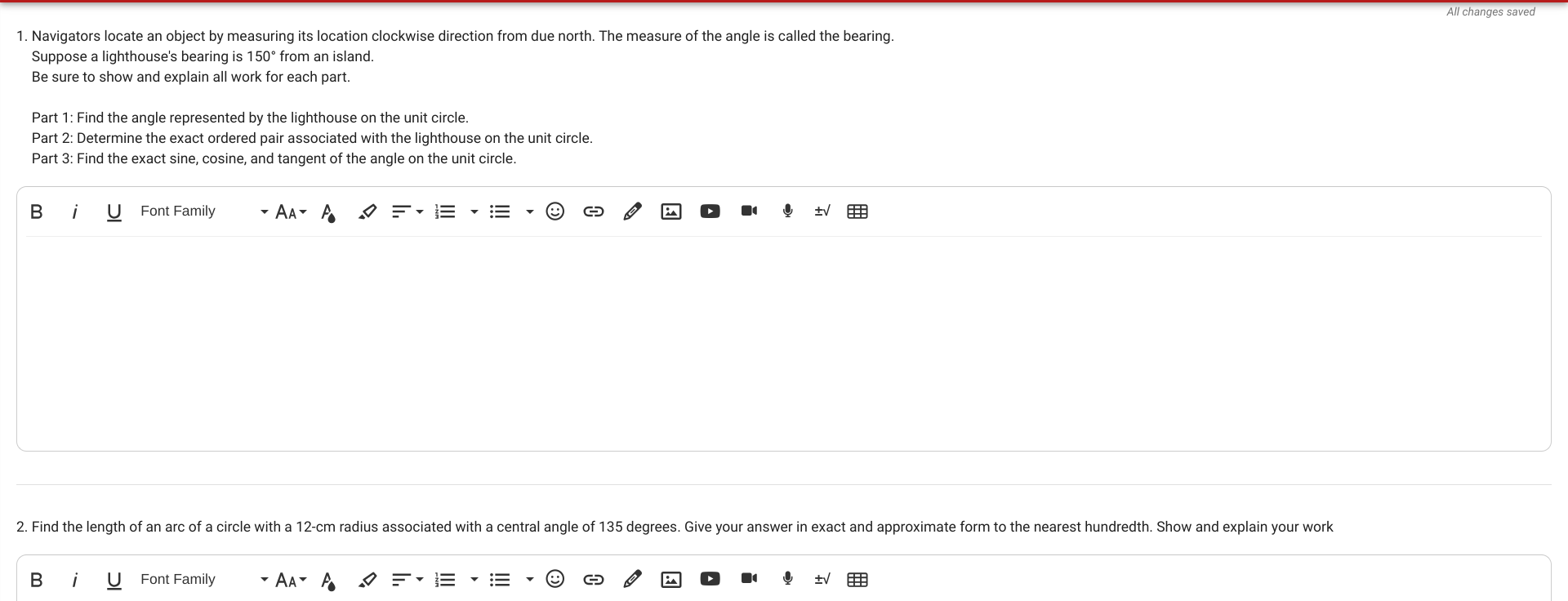Insert a link in question 2 editor

(594, 580)
